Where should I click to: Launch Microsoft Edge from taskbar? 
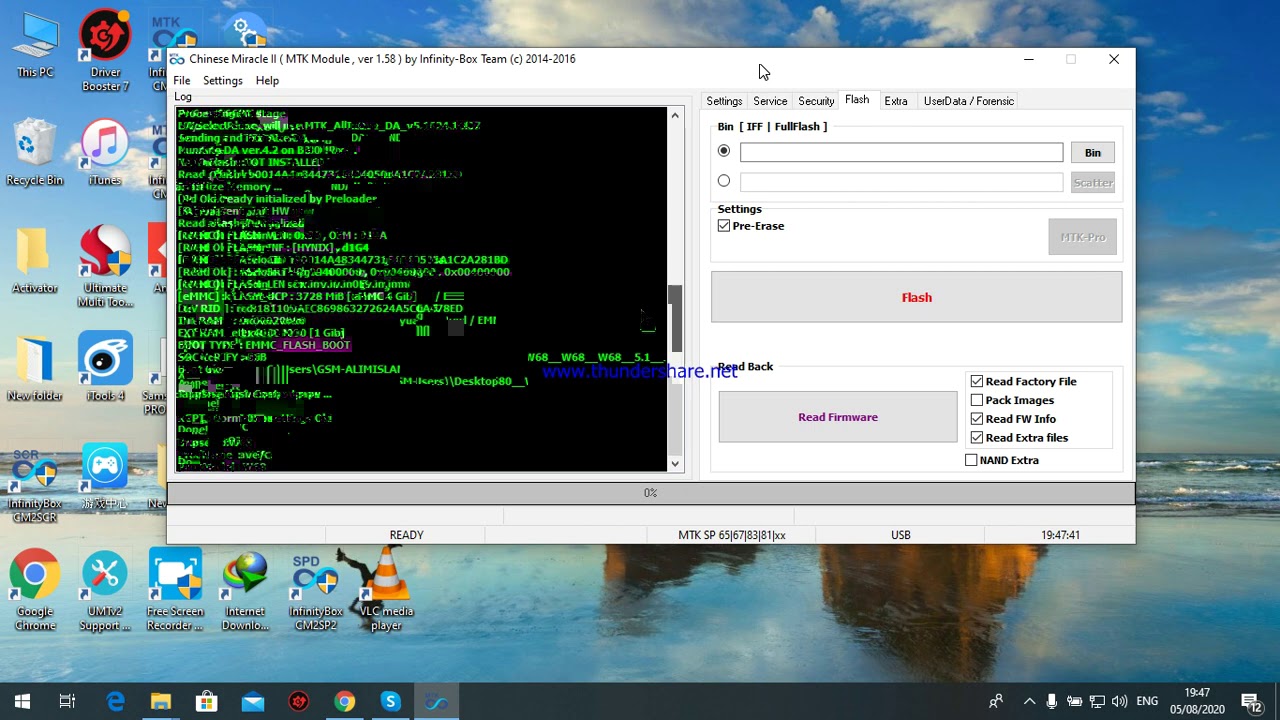115,701
